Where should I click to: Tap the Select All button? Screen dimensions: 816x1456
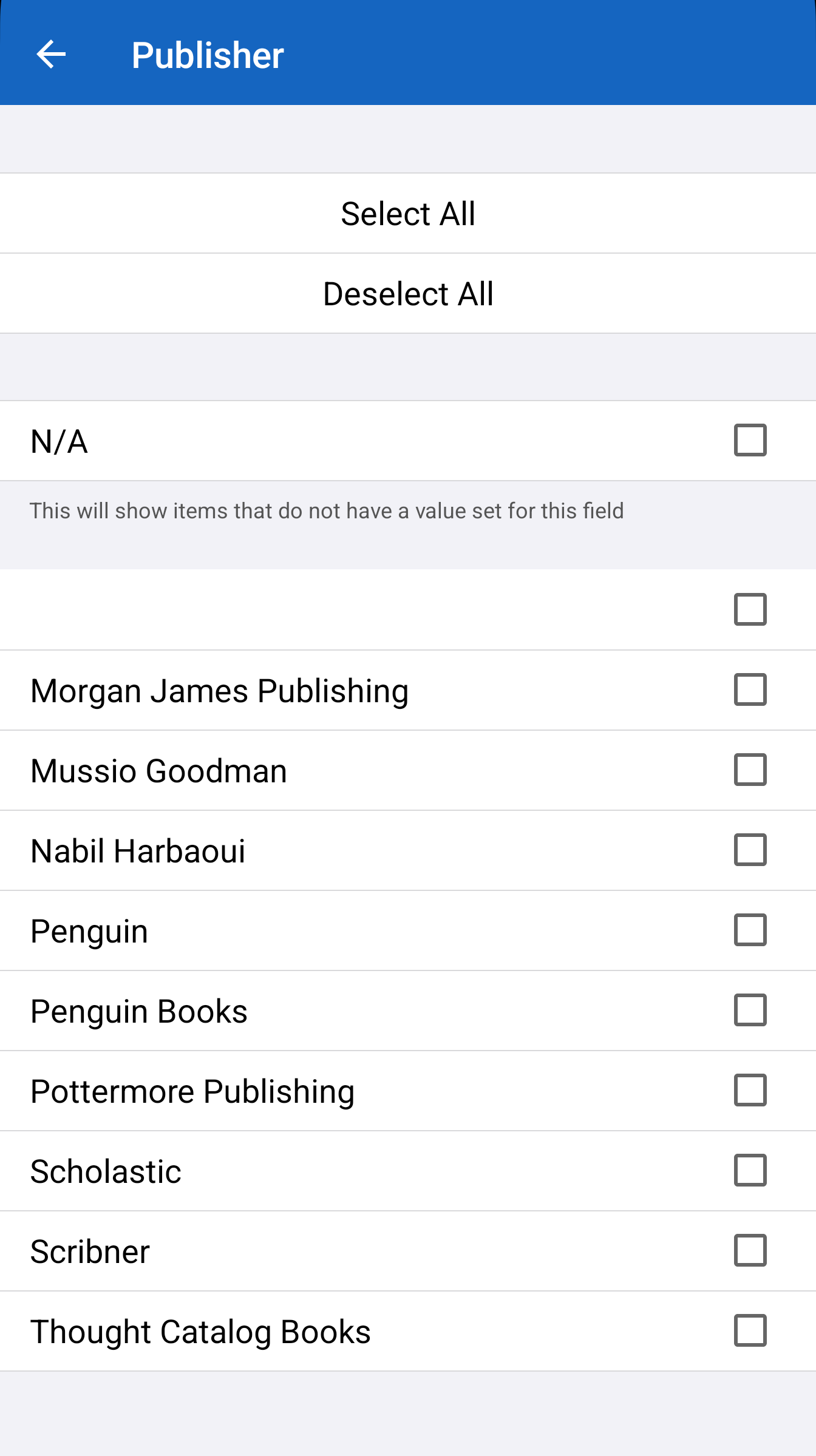tap(408, 214)
